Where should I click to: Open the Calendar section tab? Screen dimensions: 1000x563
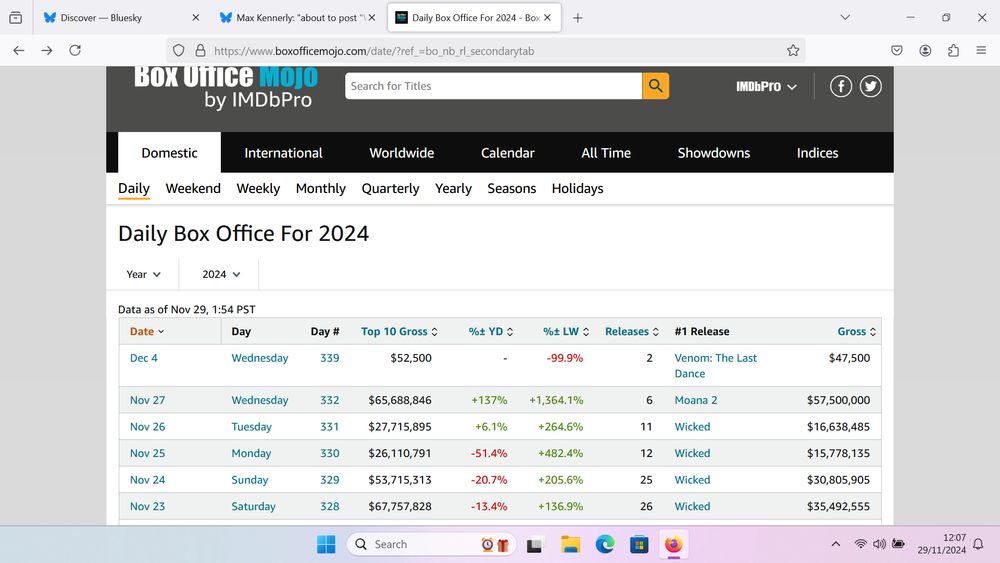tap(508, 153)
